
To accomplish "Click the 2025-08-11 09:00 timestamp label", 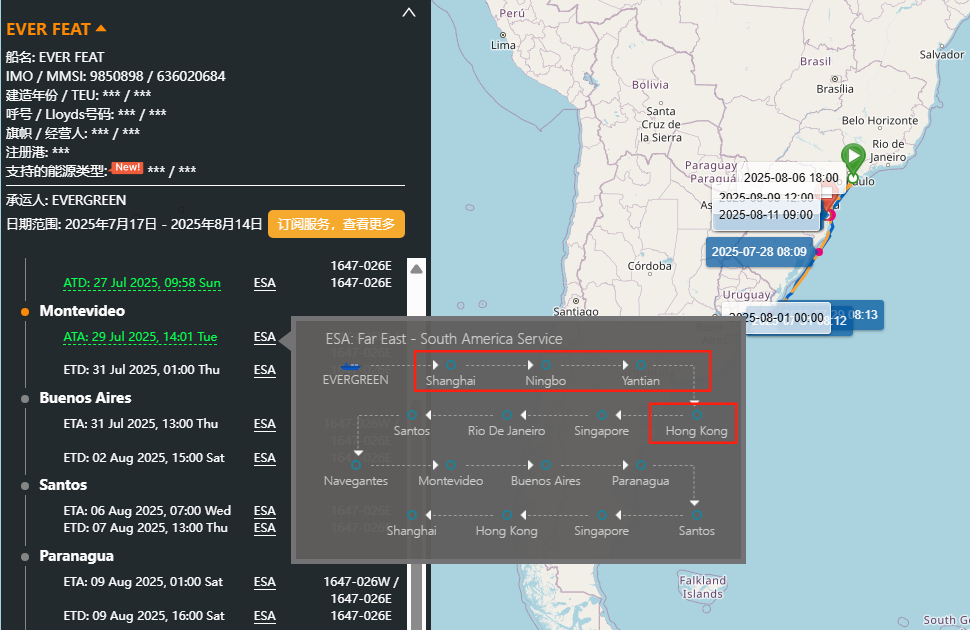I will pyautogui.click(x=766, y=214).
